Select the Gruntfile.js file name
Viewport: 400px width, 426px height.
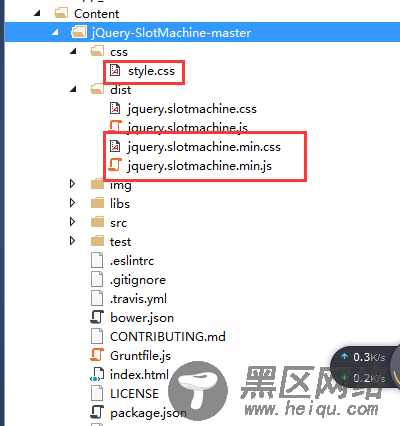[140, 356]
